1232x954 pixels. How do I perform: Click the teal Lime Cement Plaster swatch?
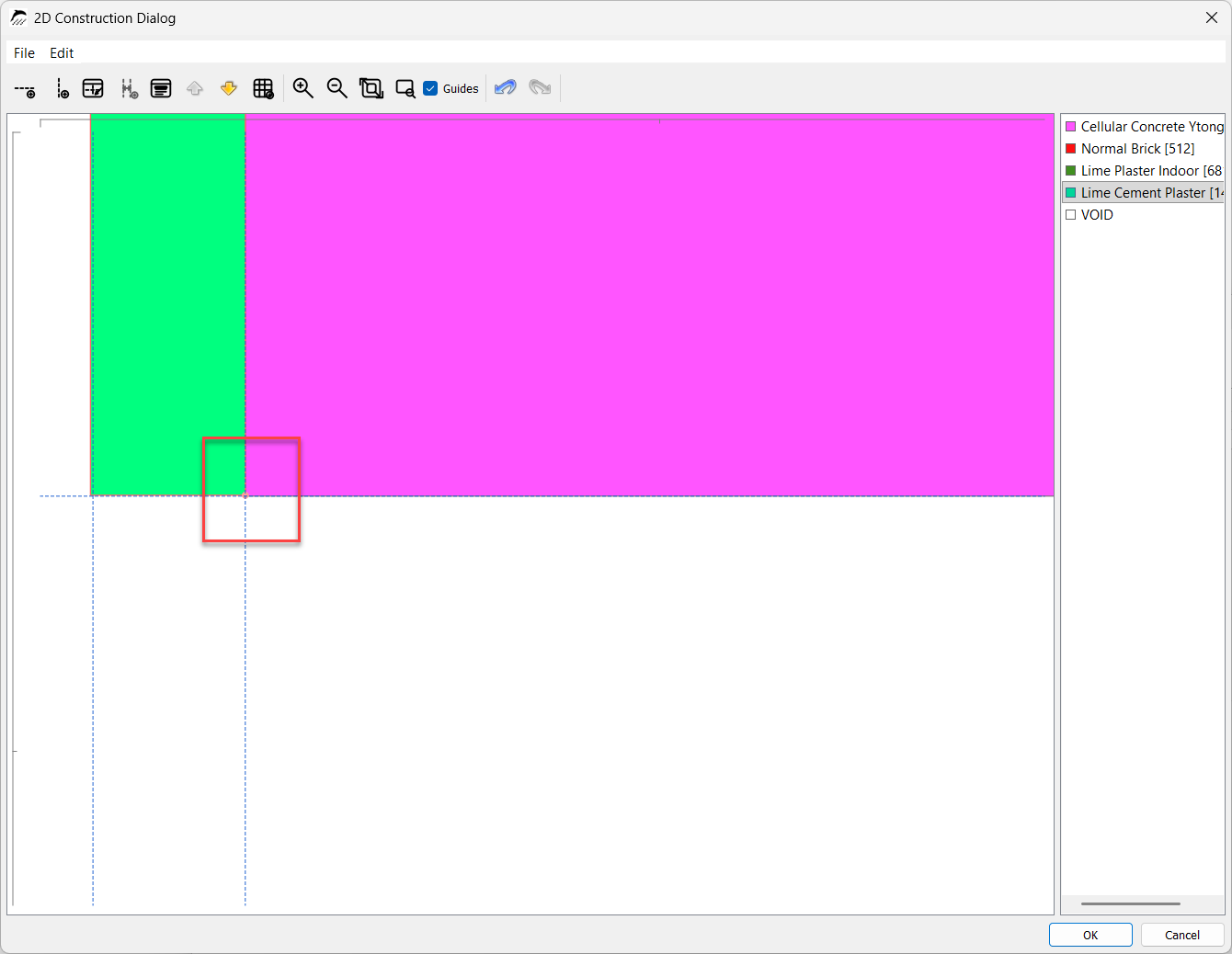pyautogui.click(x=1070, y=193)
